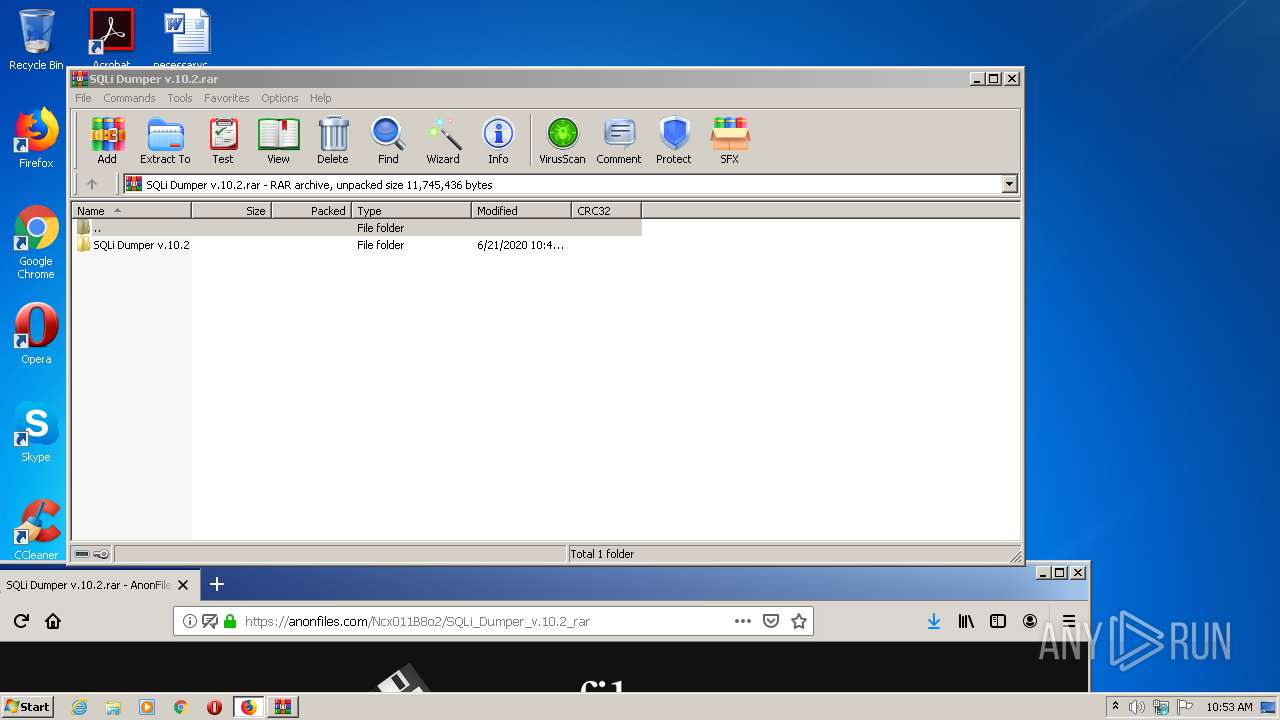The height and width of the screenshot is (720, 1280).
Task: Launch Firefox from the desktop
Action: pos(36,138)
